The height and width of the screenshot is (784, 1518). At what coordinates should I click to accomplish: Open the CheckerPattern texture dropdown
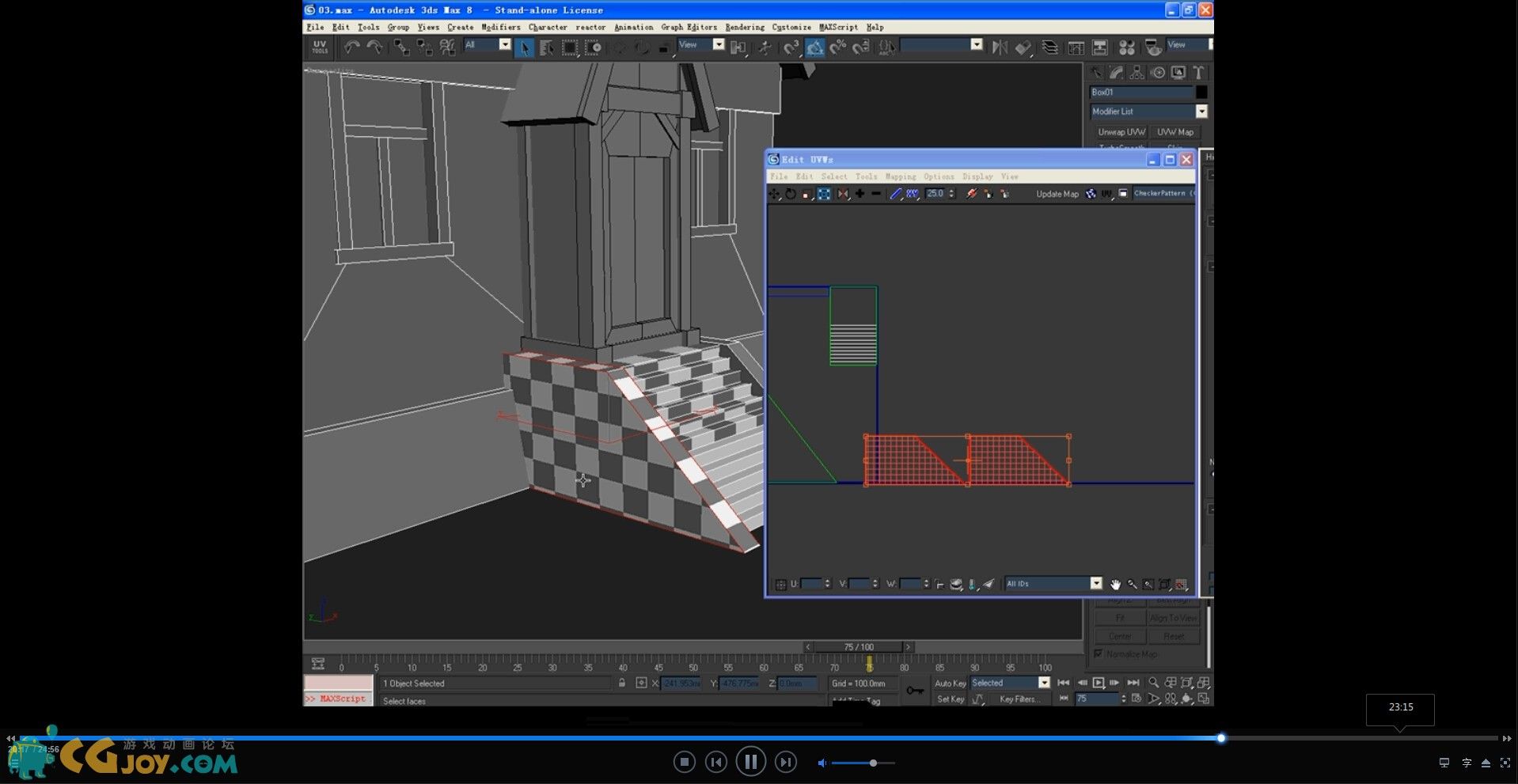click(x=1163, y=193)
